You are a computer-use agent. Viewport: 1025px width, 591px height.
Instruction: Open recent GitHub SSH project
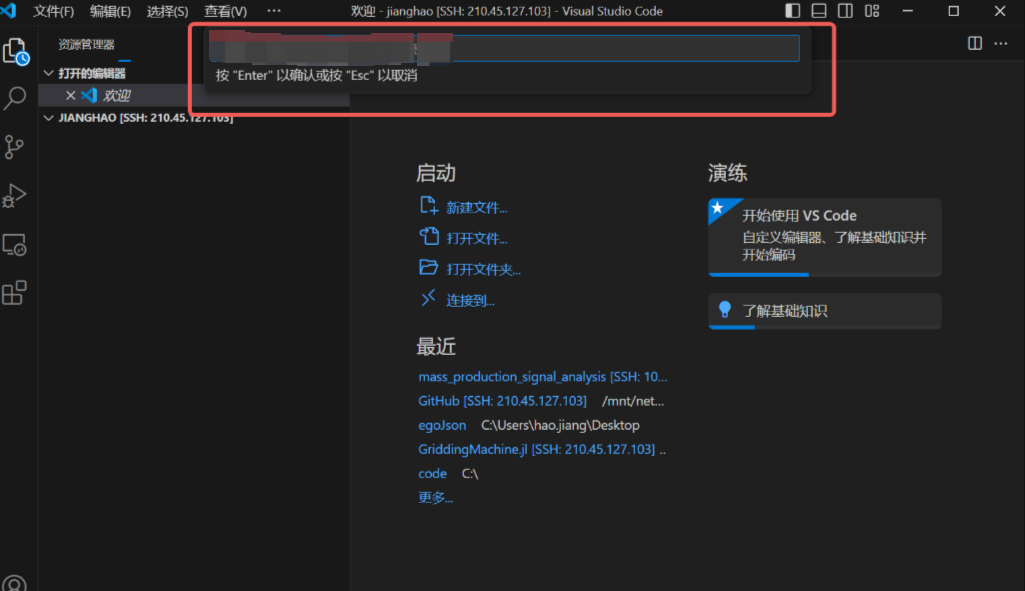(x=502, y=401)
